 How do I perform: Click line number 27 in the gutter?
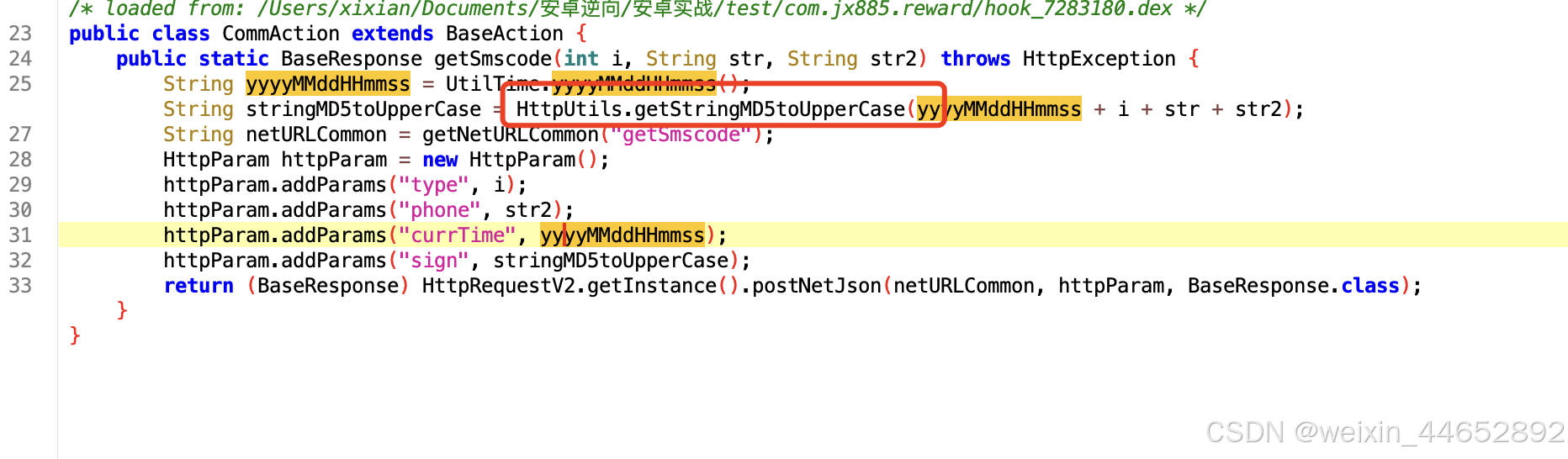(x=20, y=135)
